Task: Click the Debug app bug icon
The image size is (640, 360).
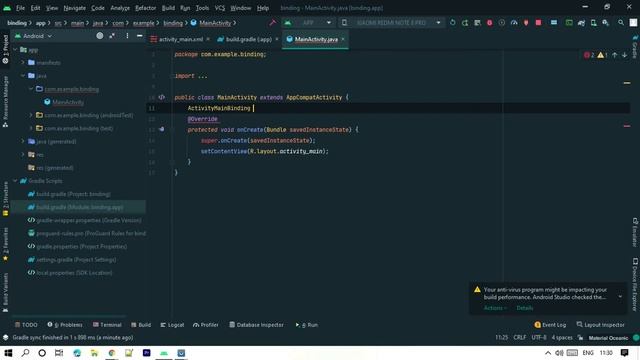Action: click(x=489, y=23)
